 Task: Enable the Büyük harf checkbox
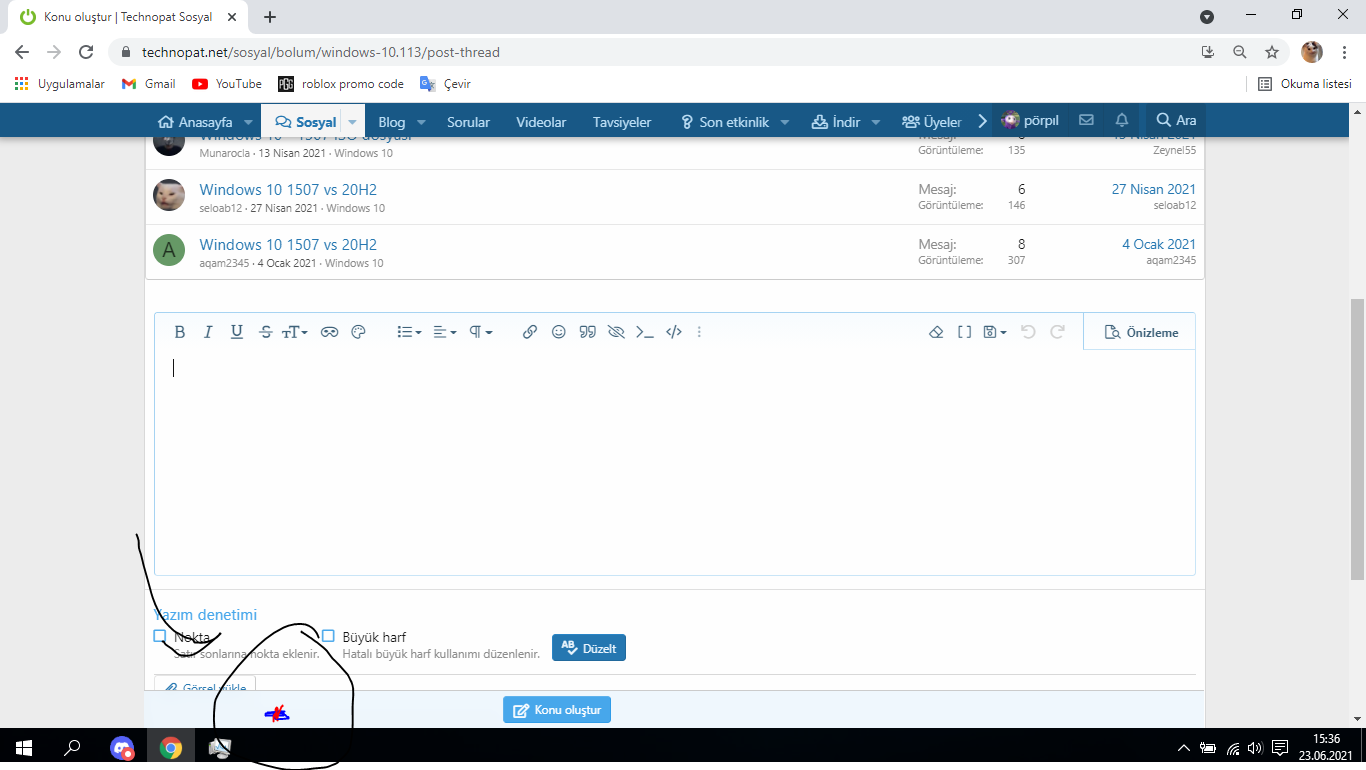[x=328, y=636]
